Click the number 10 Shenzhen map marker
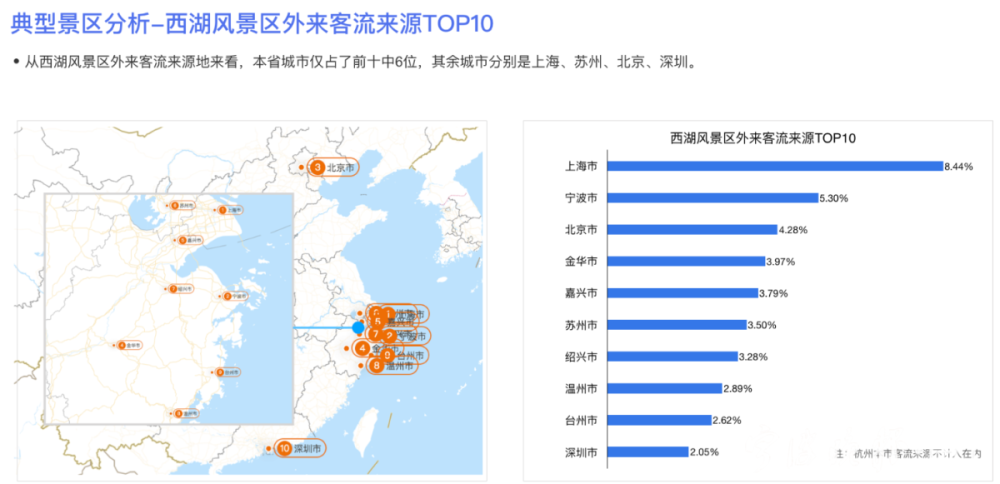Viewport: 1000px width, 484px height. (300, 448)
